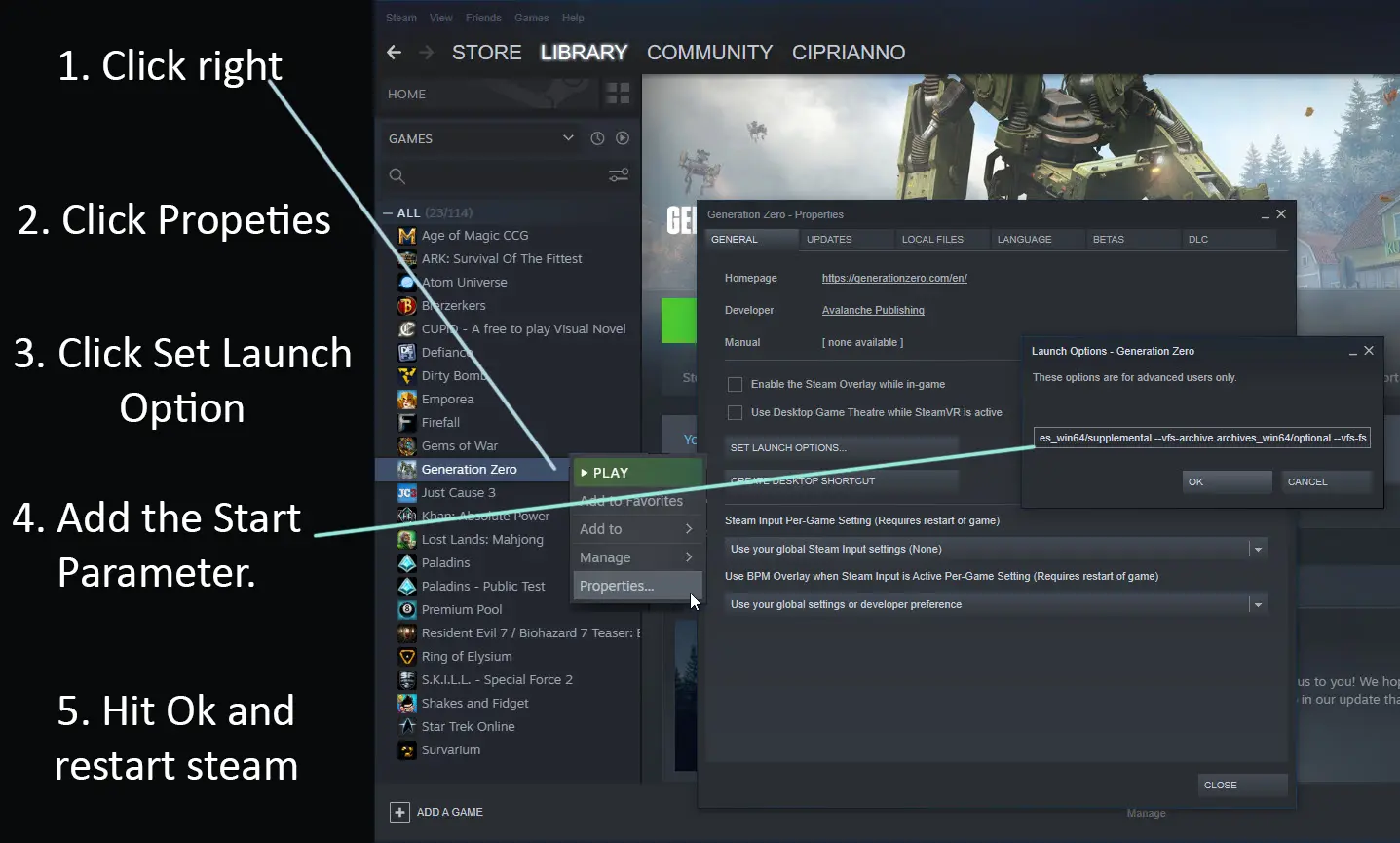The image size is (1400, 843).
Task: Click the ARK: Survival game icon
Action: (x=407, y=259)
